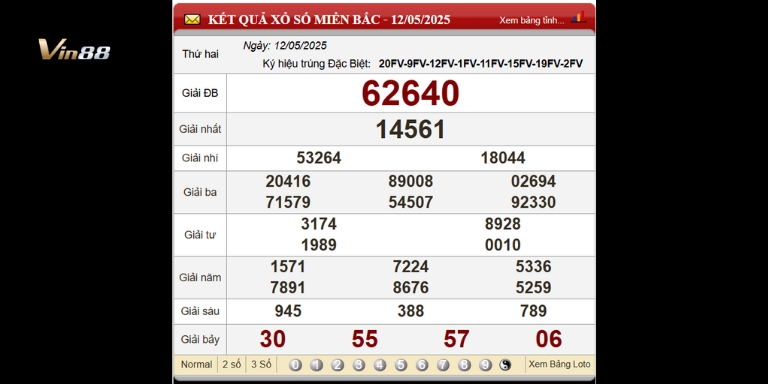
Task: Click fifth prize number 5259
Action: [x=533, y=288]
